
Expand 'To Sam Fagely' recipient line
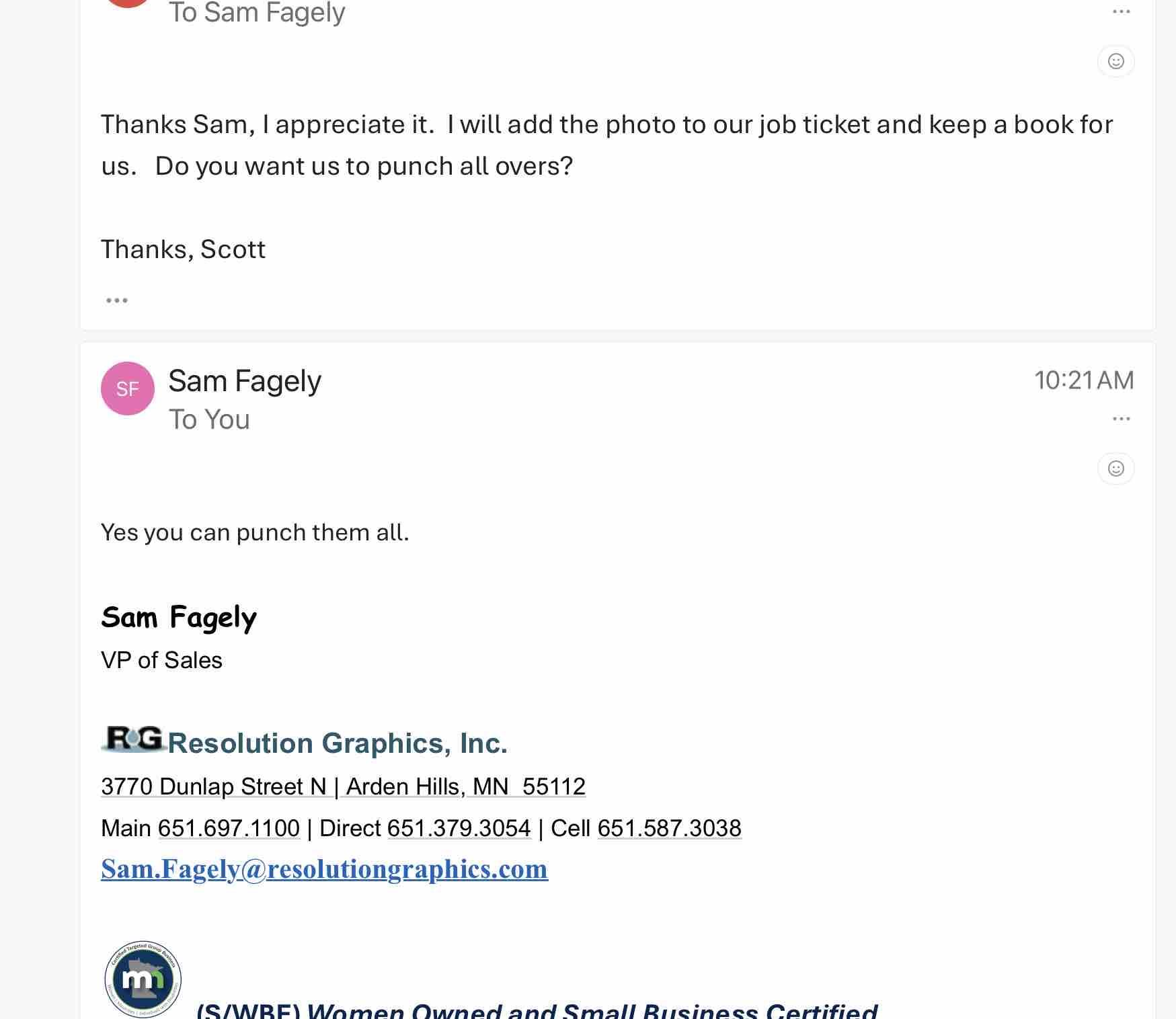pos(256,12)
